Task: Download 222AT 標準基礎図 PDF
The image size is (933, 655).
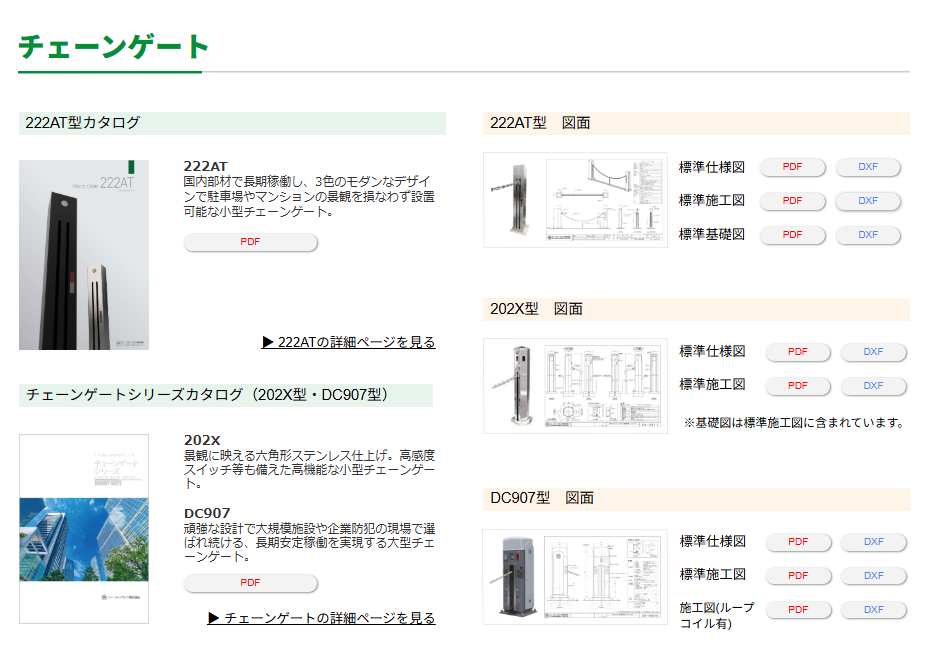Action: 793,235
